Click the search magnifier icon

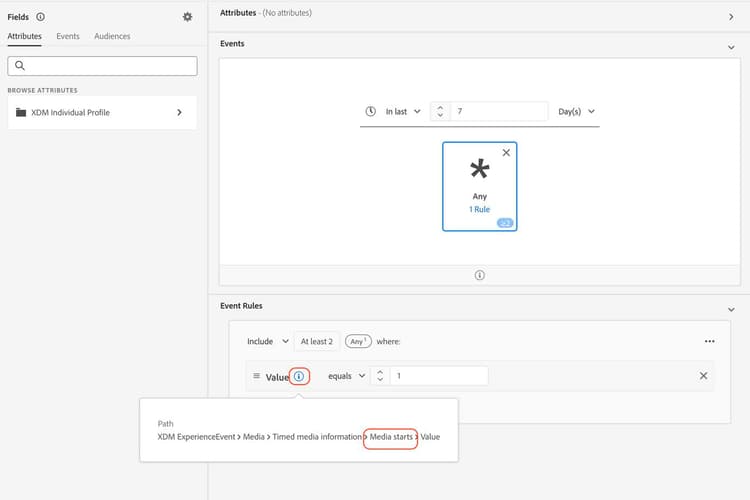[x=20, y=66]
